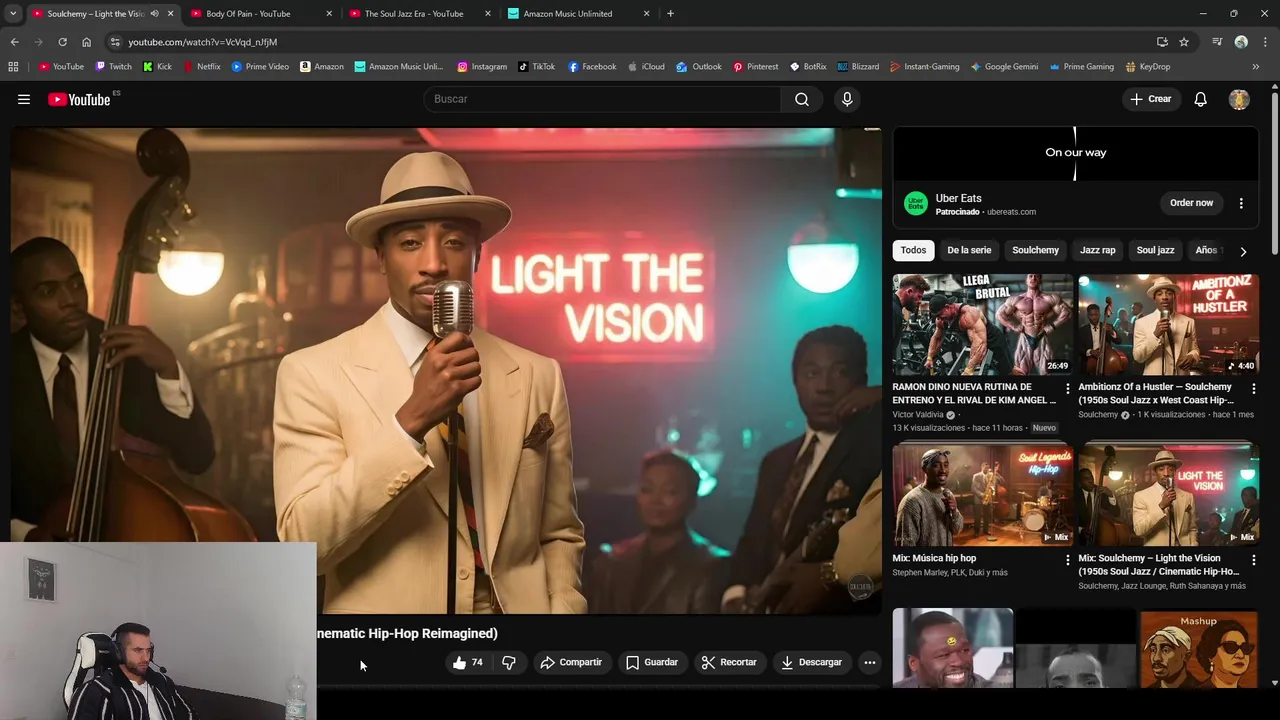Open Ambitionz Of a Hustler thumbnail
Image resolution: width=1280 pixels, height=720 pixels.
pyautogui.click(x=1168, y=324)
